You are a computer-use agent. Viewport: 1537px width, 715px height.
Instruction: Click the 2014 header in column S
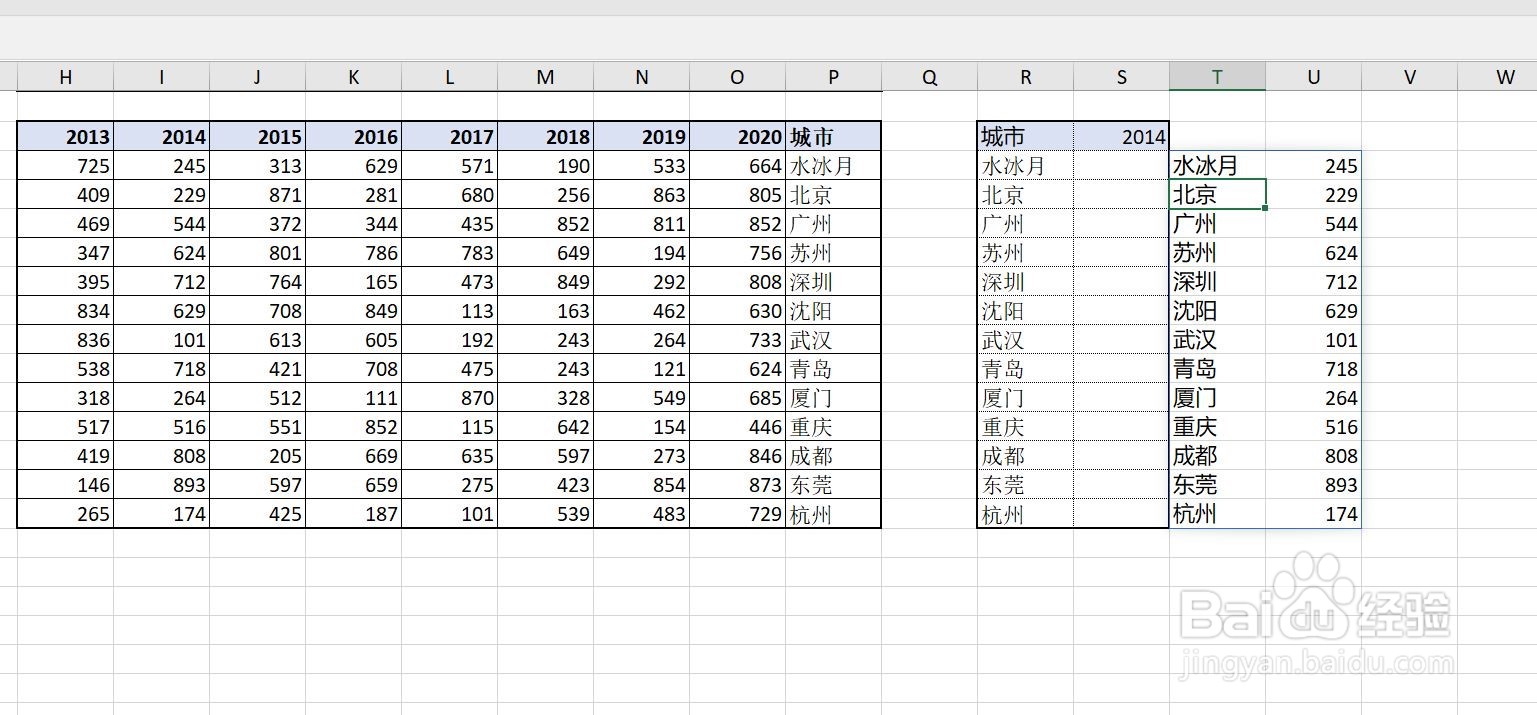(1121, 137)
